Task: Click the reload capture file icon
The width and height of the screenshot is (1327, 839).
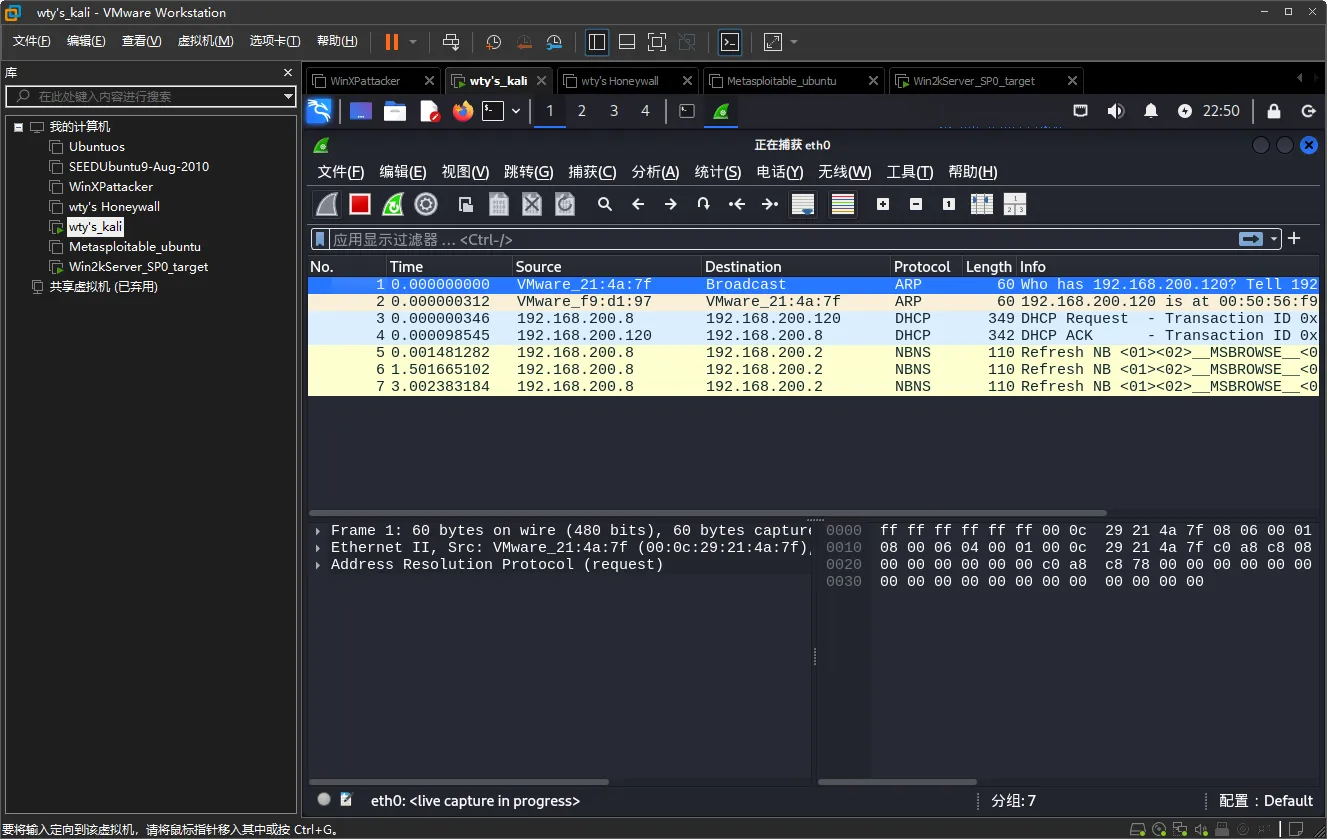Action: [565, 204]
